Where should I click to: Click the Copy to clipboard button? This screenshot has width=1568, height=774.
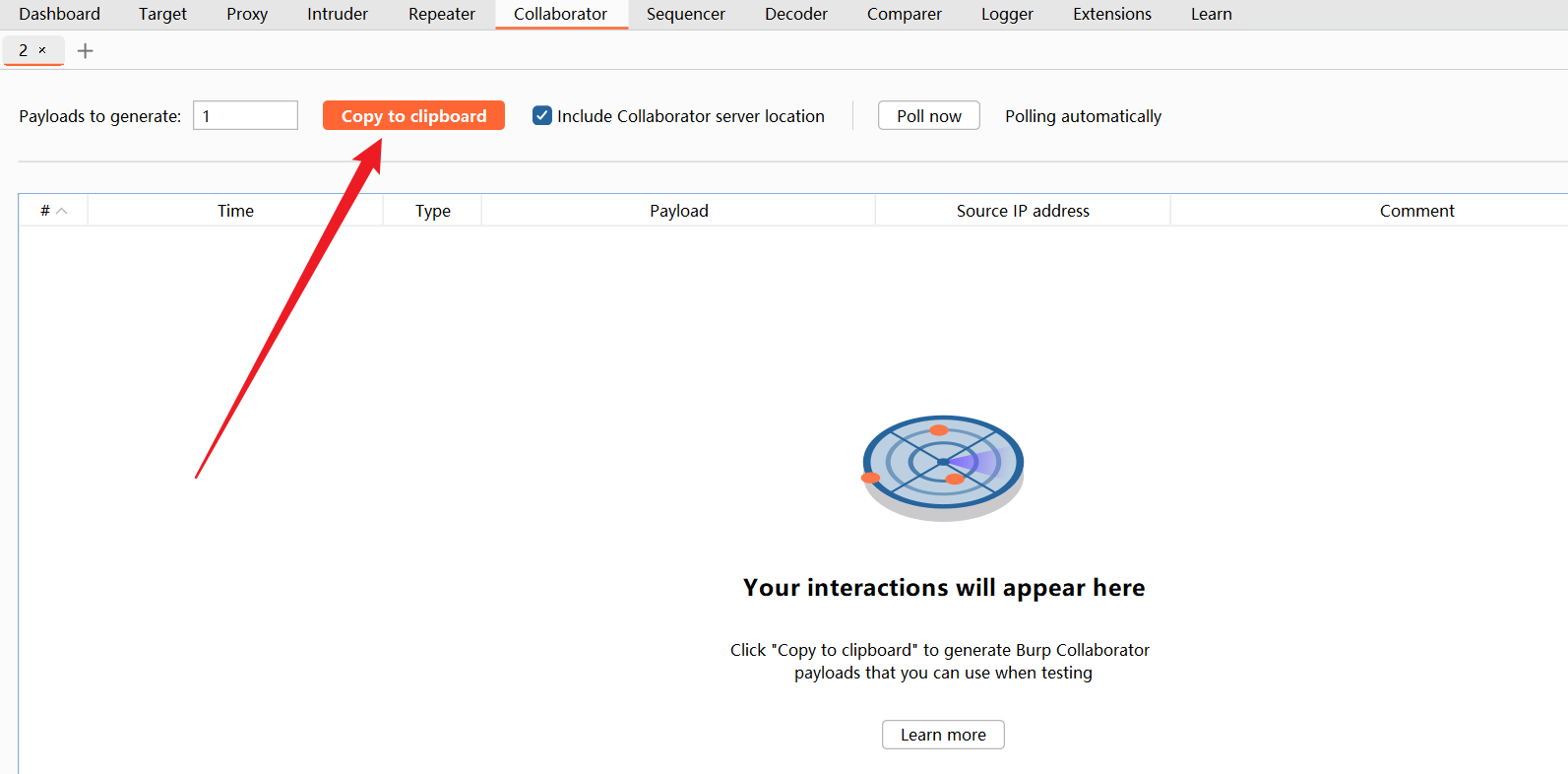coord(413,115)
